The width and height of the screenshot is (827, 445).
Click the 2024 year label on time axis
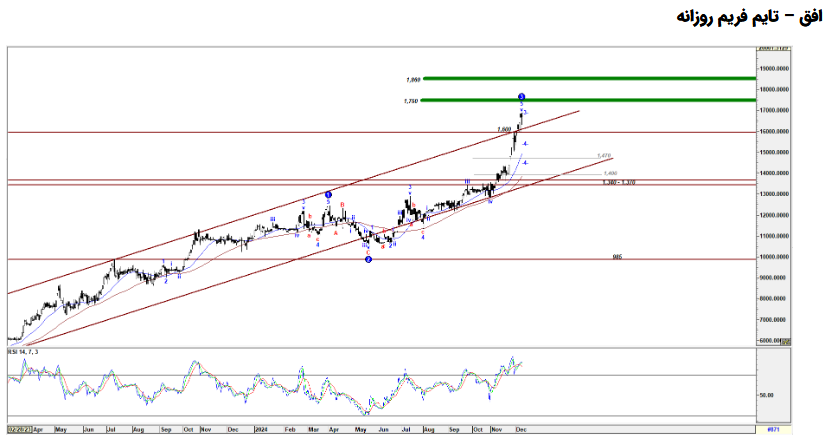coord(262,428)
